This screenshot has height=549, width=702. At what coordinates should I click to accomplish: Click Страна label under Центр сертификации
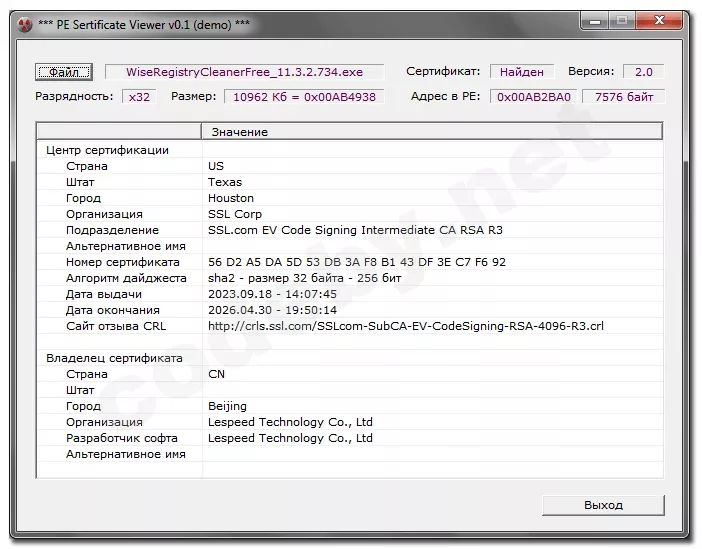pyautogui.click(x=87, y=166)
